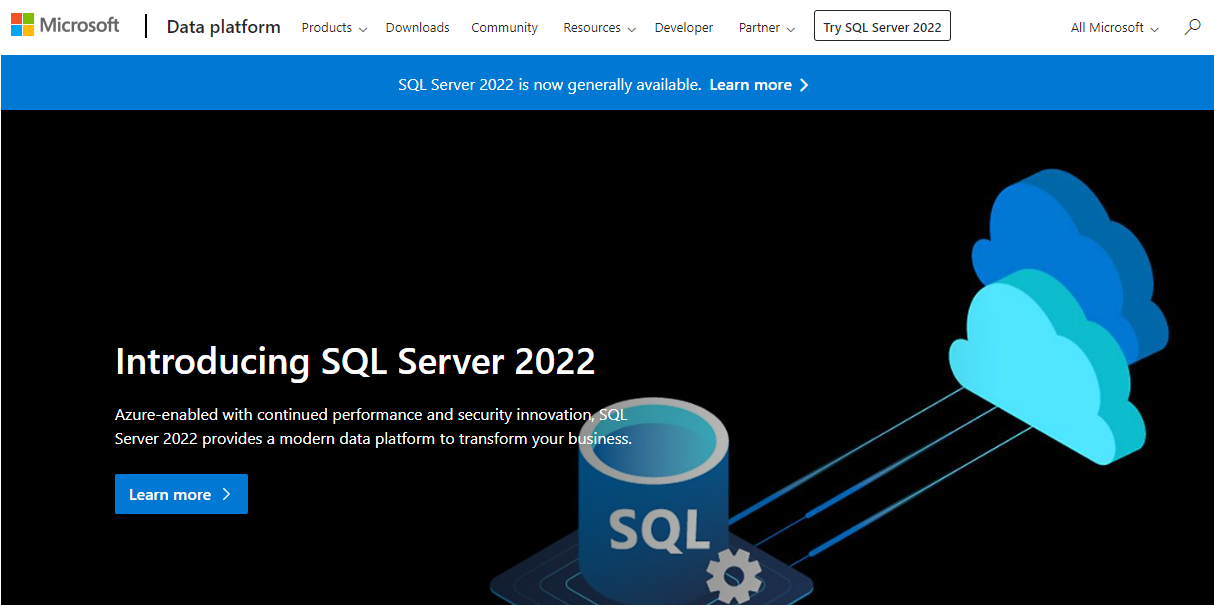Click the blue Learn more hero button
This screenshot has height=605, width=1214.
click(x=181, y=494)
